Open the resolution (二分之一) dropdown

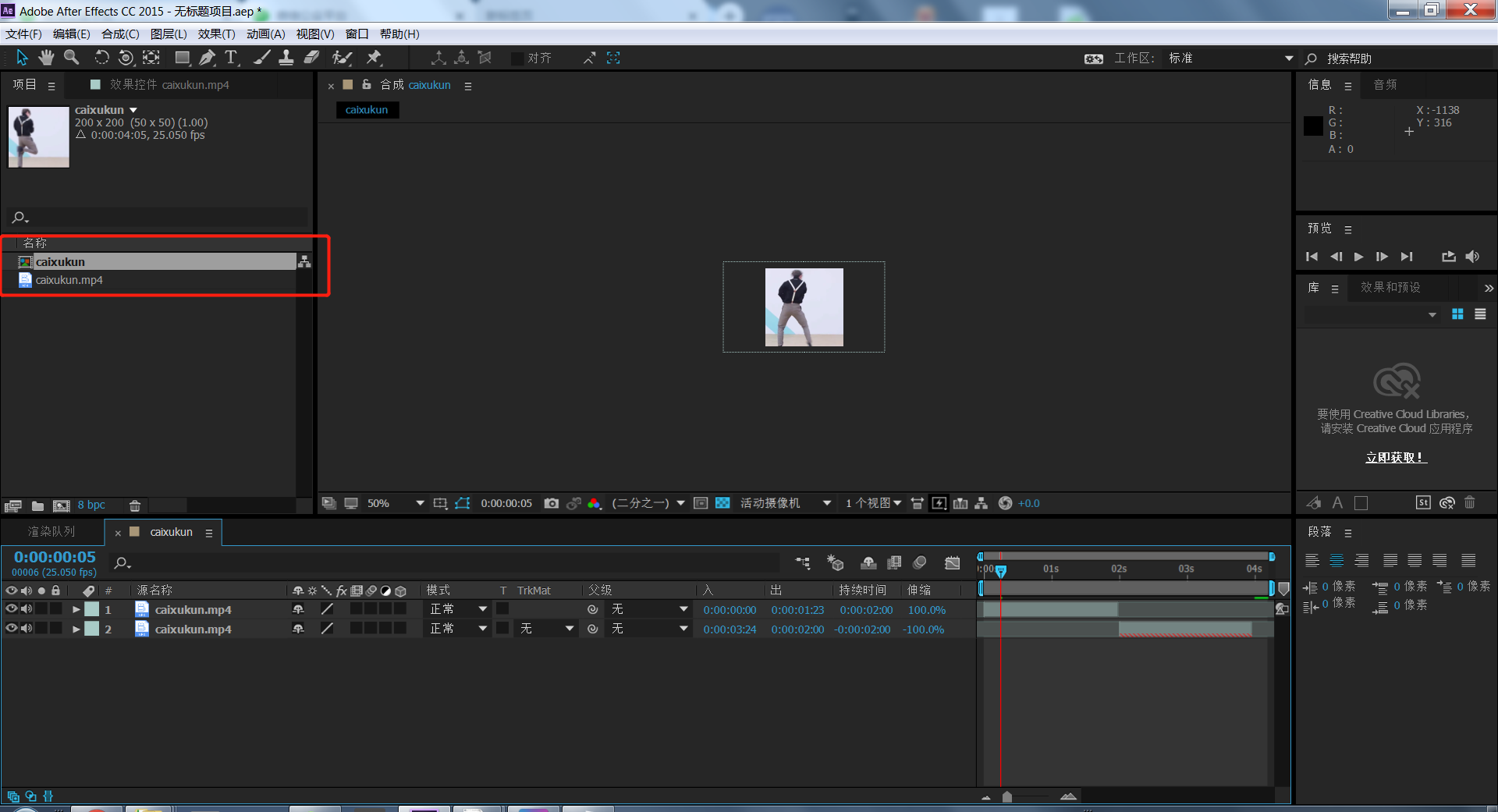648,503
